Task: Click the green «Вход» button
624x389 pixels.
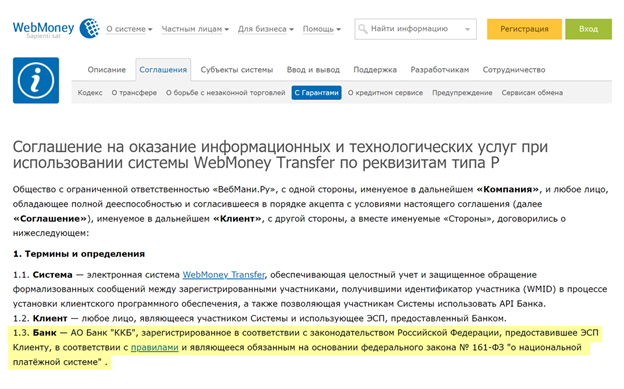Action: (x=588, y=29)
